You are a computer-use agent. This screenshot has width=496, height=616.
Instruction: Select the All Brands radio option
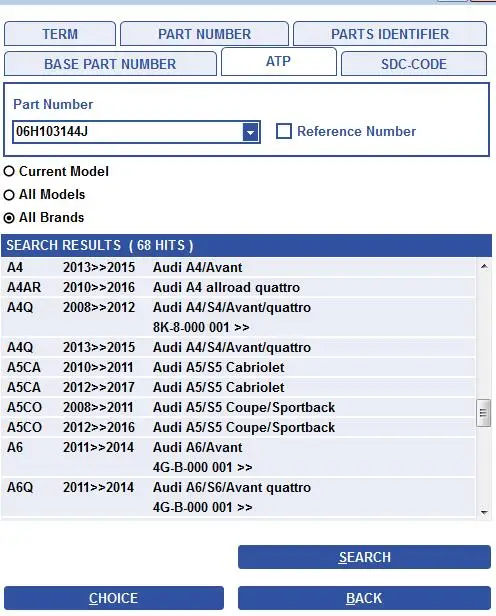point(9,218)
